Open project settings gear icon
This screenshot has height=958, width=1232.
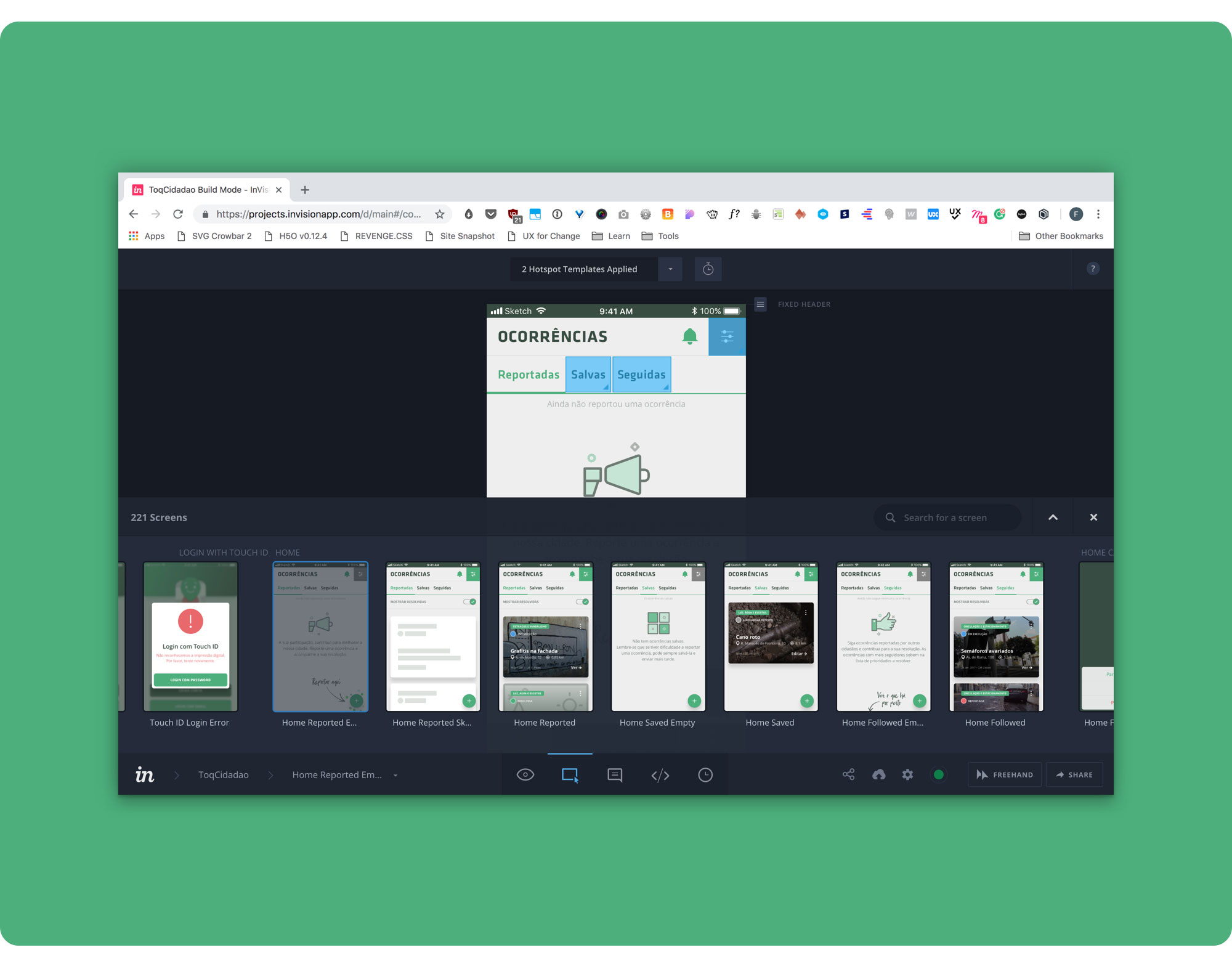point(907,774)
